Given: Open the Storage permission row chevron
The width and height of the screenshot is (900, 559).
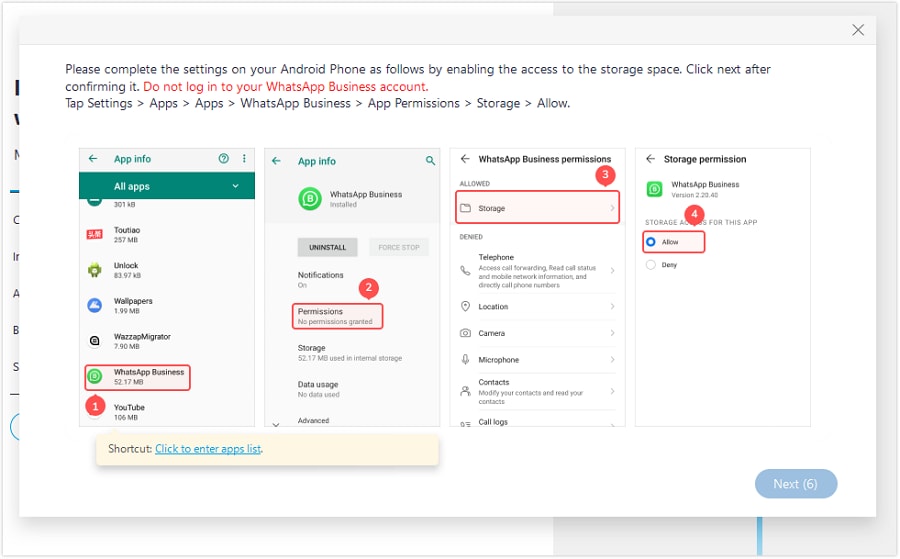Looking at the screenshot, I should click(612, 208).
